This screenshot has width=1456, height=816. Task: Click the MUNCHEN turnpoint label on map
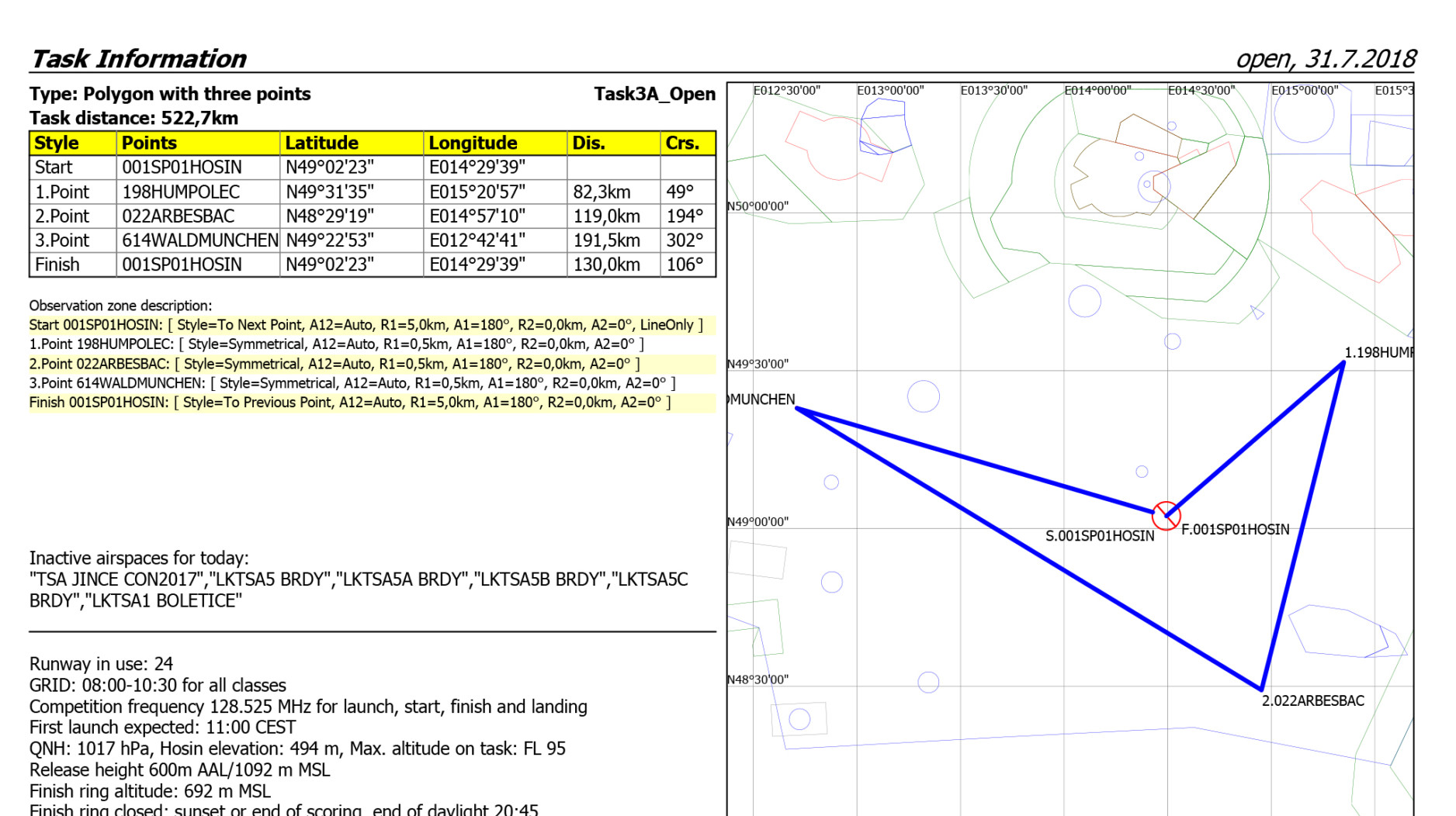click(x=761, y=399)
